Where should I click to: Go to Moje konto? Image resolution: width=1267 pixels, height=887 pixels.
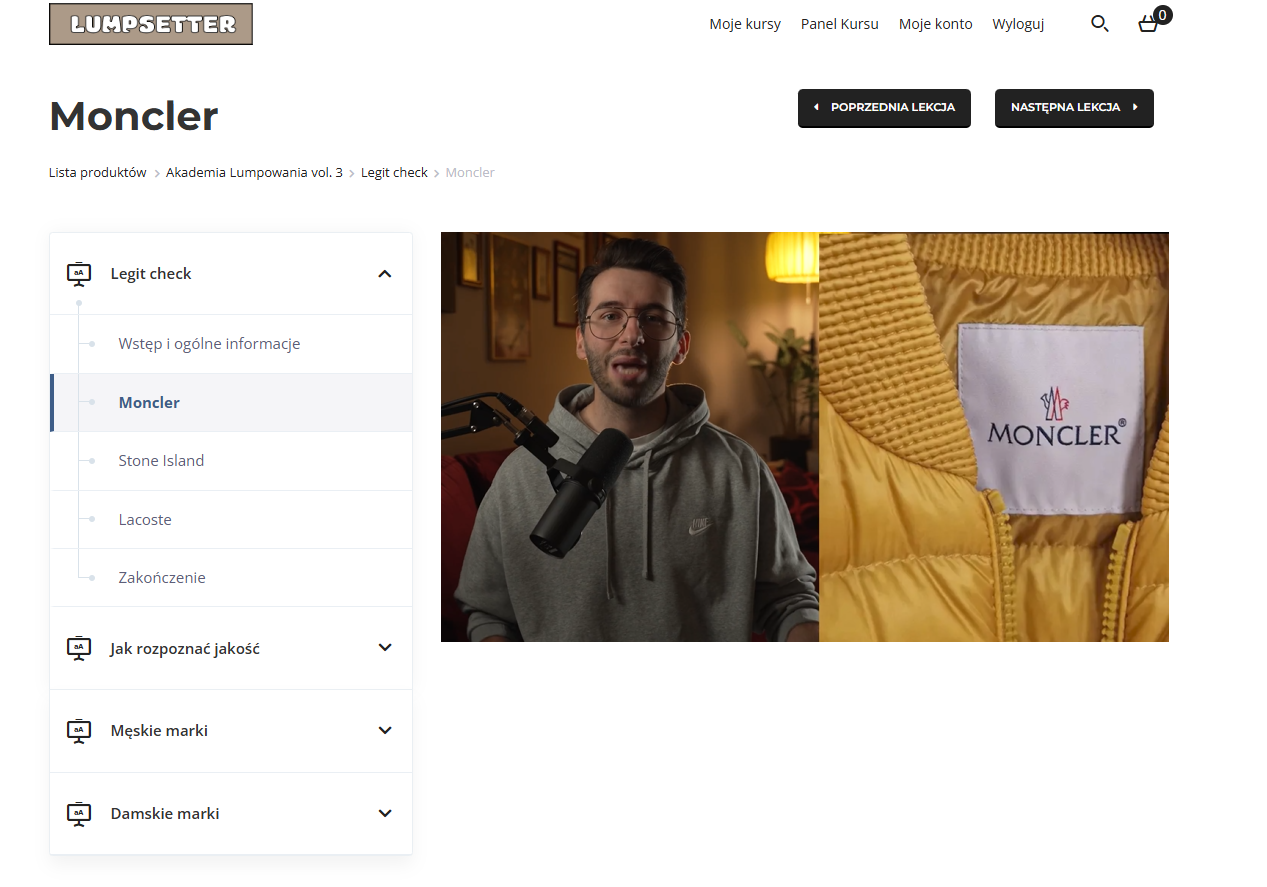[935, 24]
